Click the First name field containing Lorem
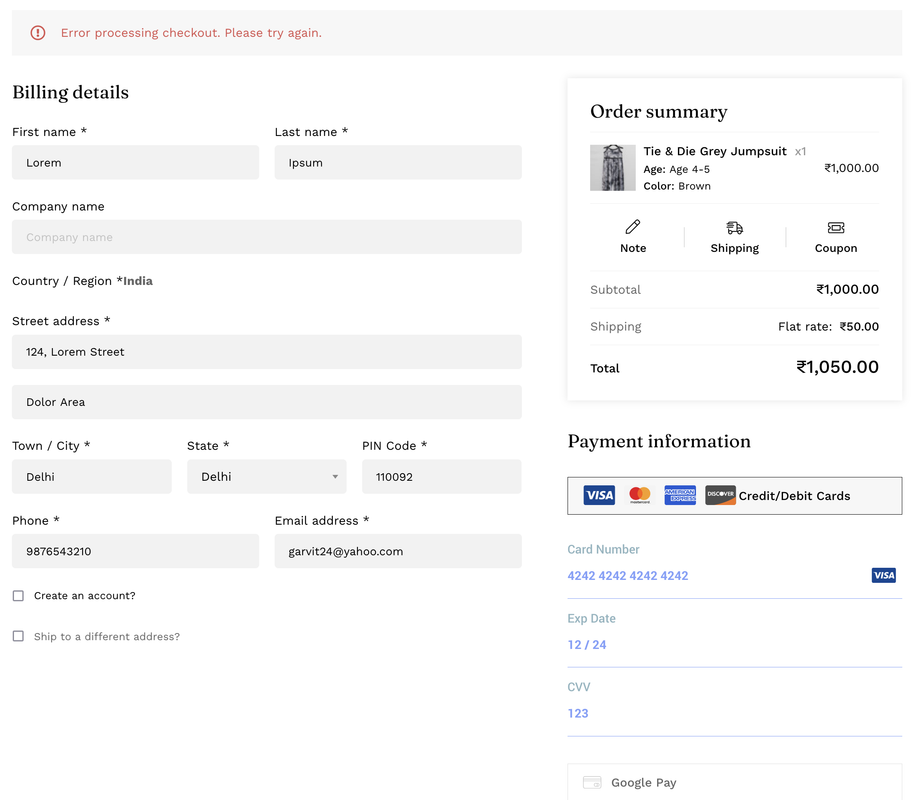The image size is (915, 800). tap(135, 162)
